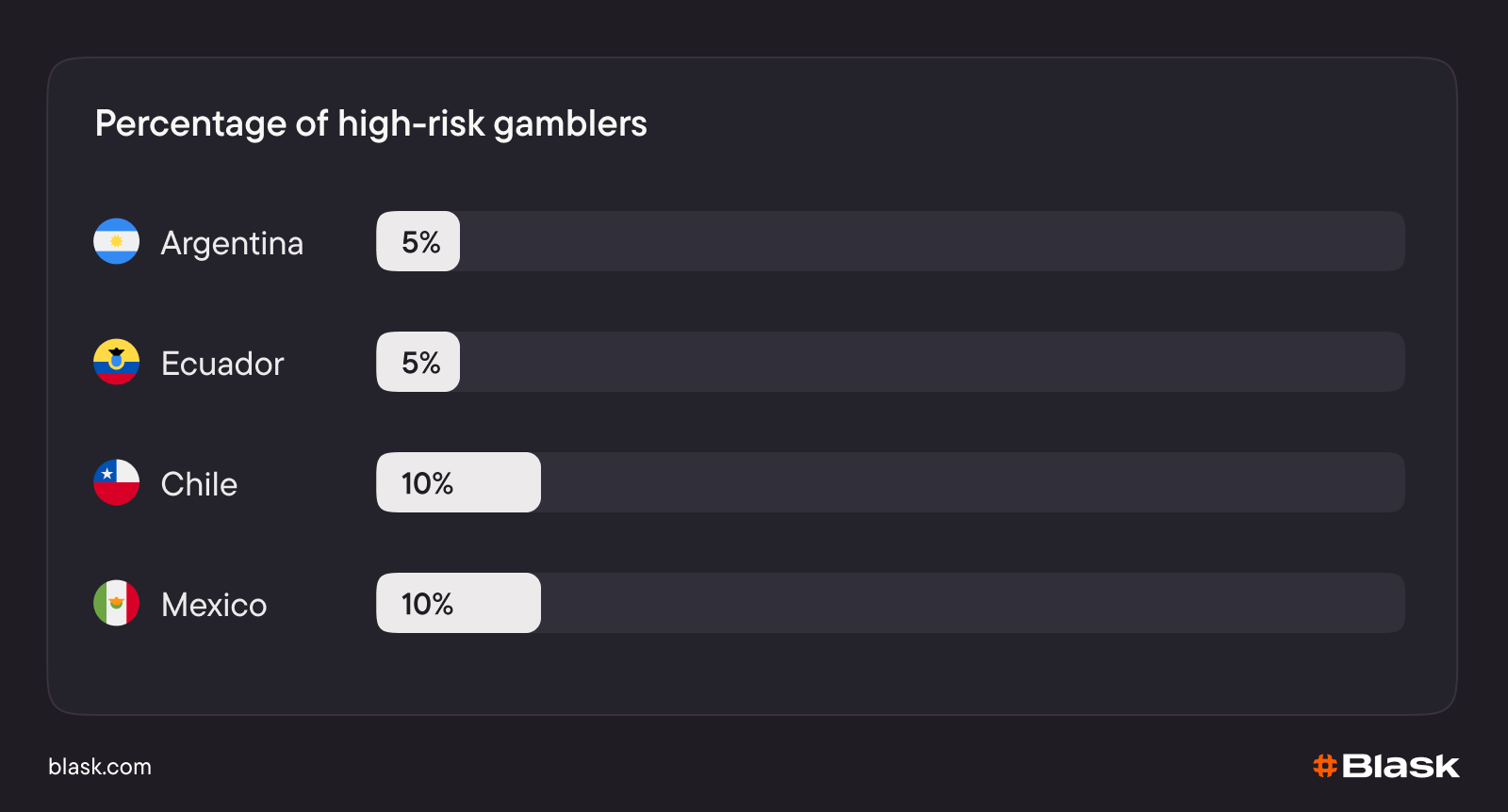Viewport: 1508px width, 812px height.
Task: Open the blask.com link
Action: [100, 767]
